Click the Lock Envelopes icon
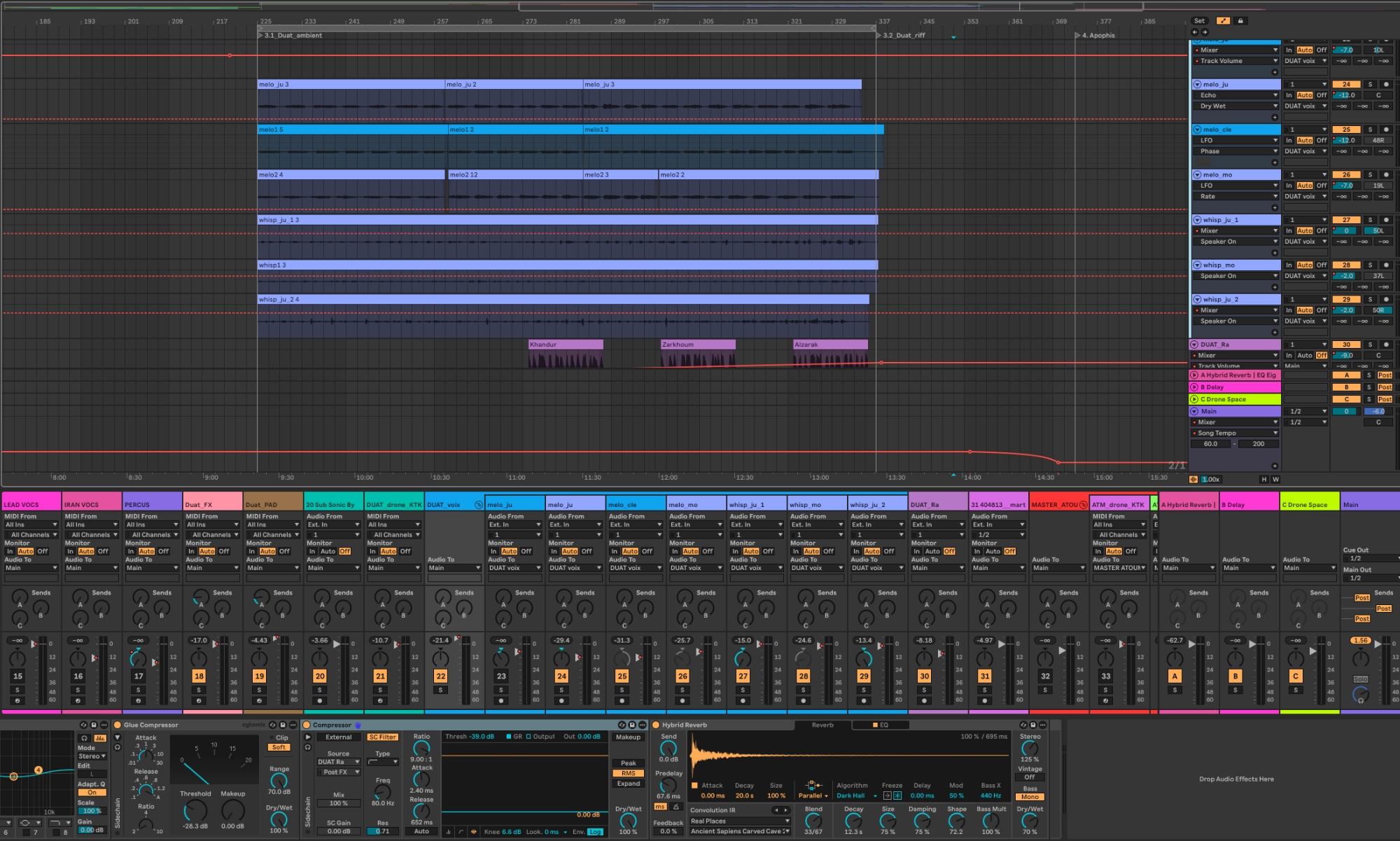Image resolution: width=1400 pixels, height=841 pixels. (x=1240, y=21)
